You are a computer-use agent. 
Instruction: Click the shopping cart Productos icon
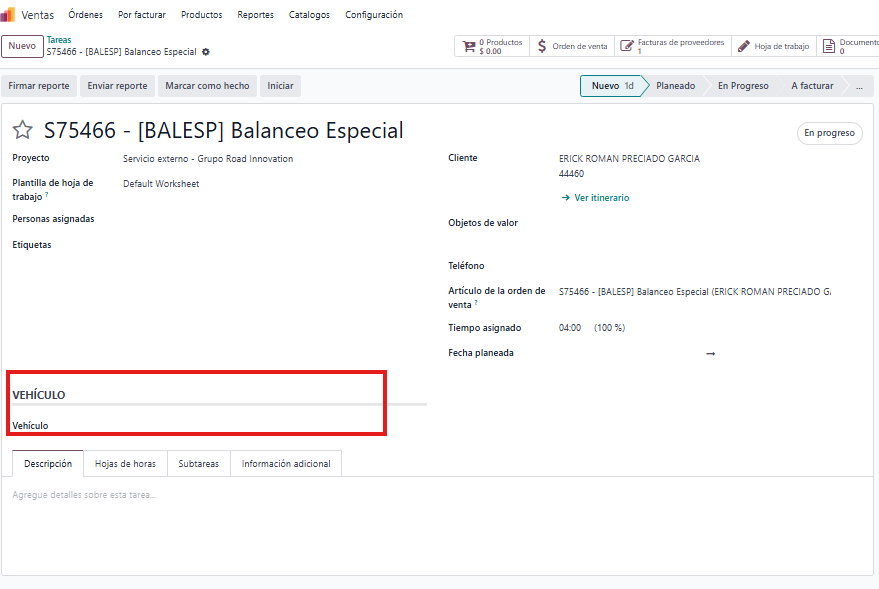click(x=469, y=46)
